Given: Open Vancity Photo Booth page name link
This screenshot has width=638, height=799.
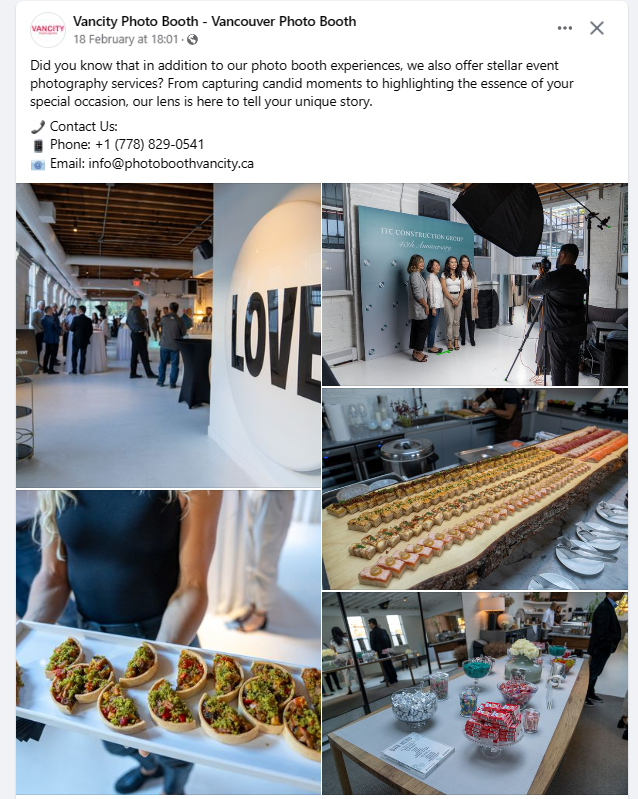Looking at the screenshot, I should coord(215,21).
